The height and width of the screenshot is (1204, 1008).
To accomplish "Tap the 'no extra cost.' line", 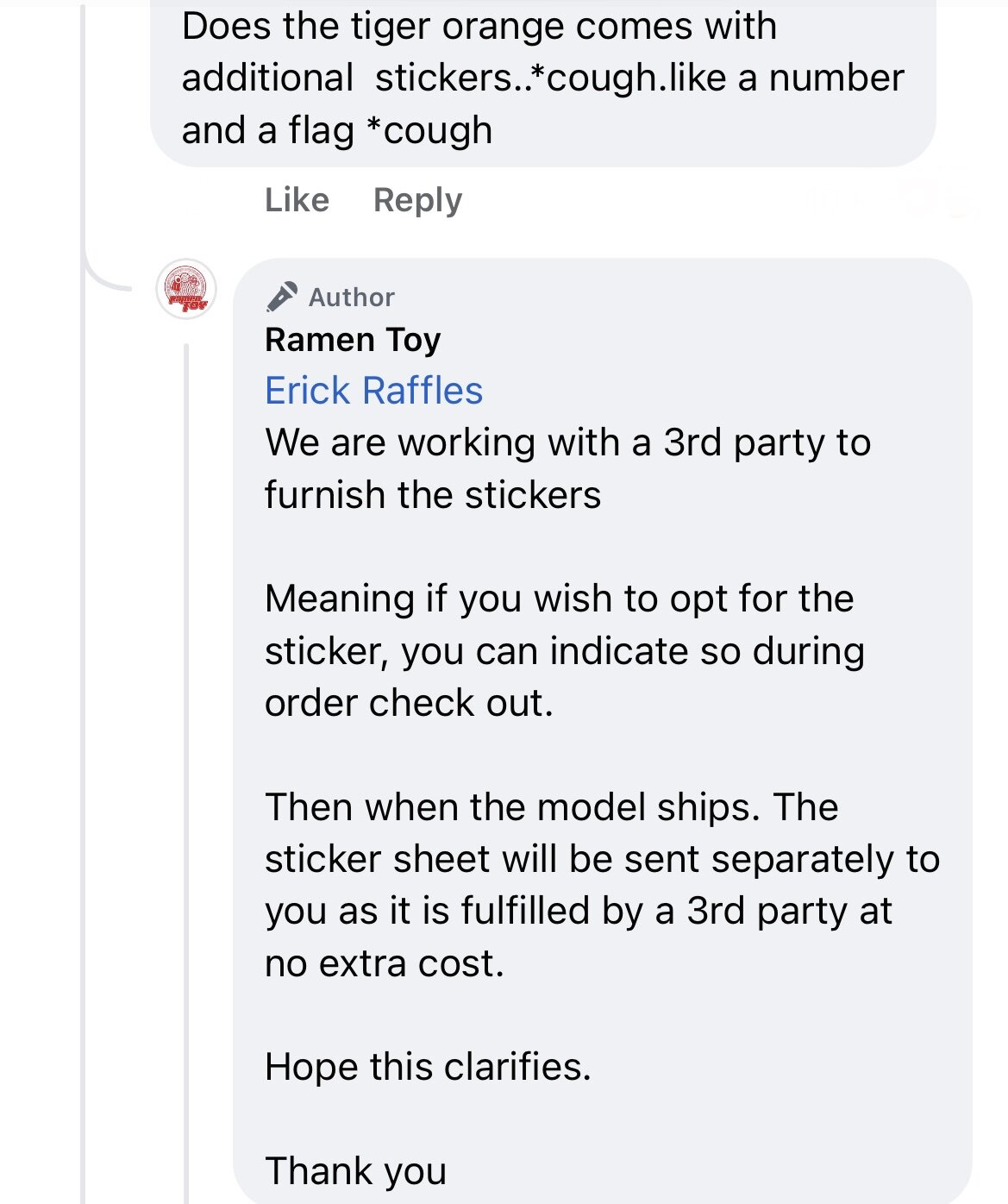I will tap(384, 963).
